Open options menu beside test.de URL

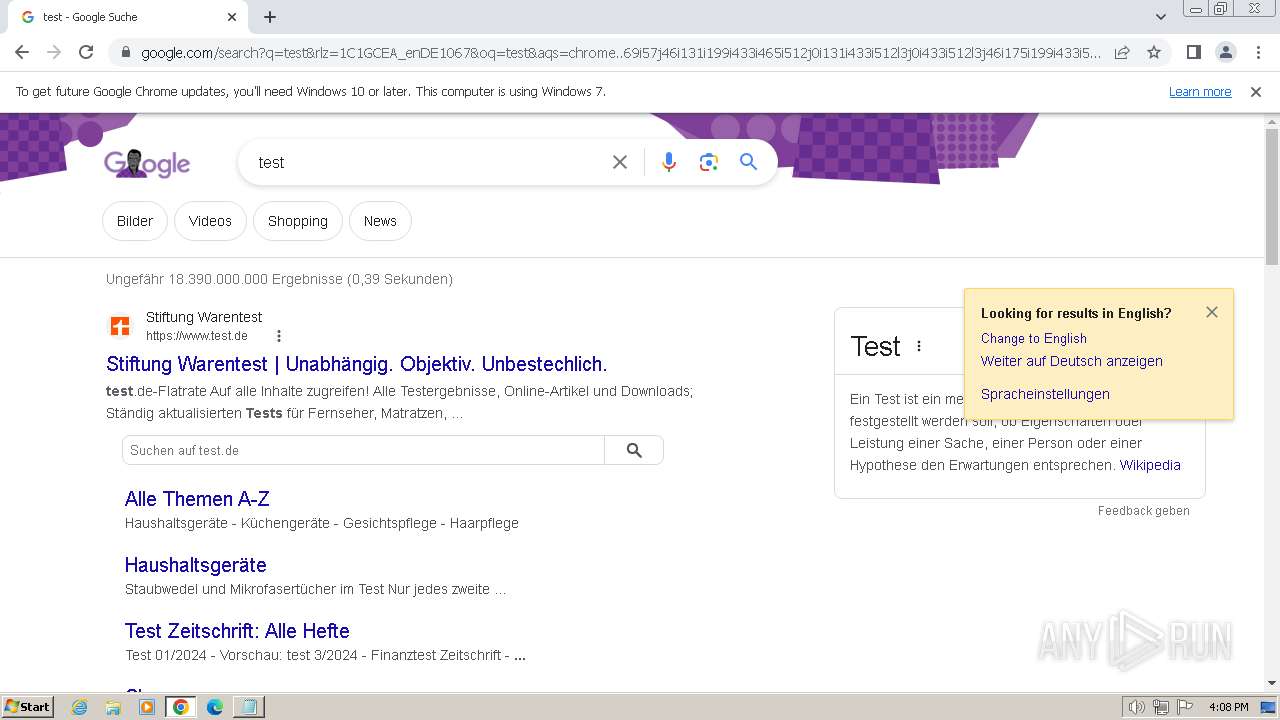click(279, 336)
